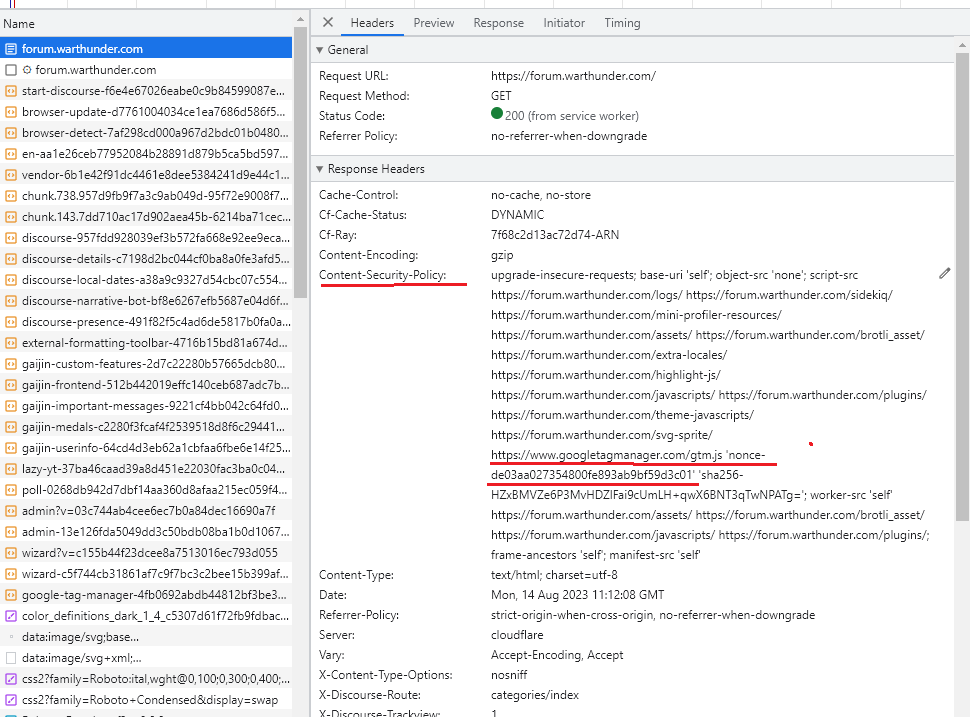This screenshot has height=717, width=970.
Task: Click the Name column header
Action: (x=146, y=24)
